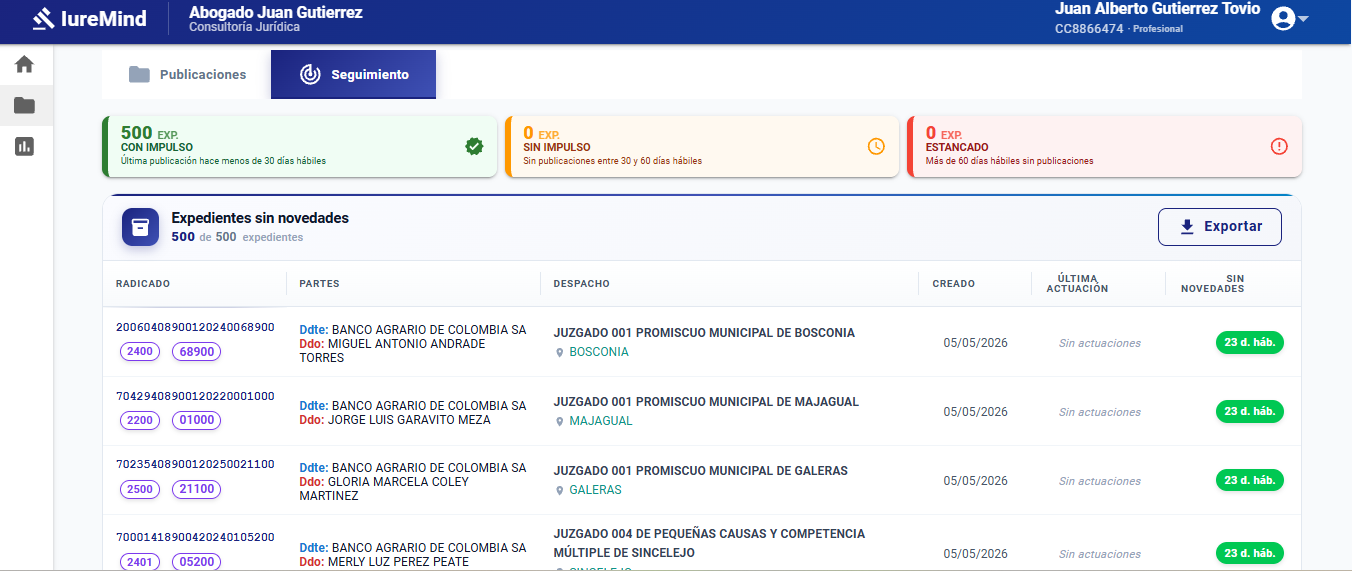The image size is (1352, 571).
Task: Sort by DESPACHO column header
Action: pos(581,284)
